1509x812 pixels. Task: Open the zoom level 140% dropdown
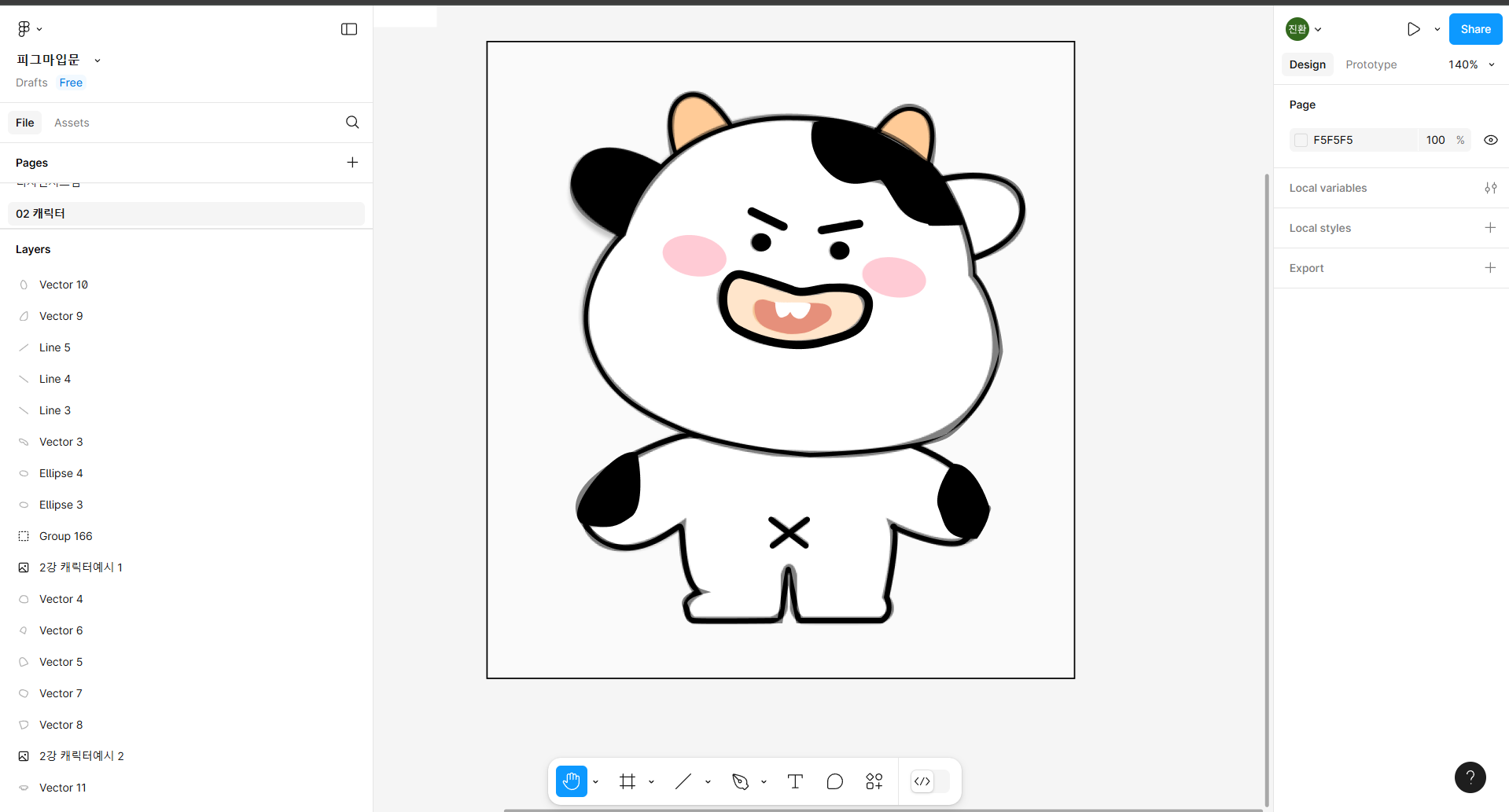(x=1470, y=64)
